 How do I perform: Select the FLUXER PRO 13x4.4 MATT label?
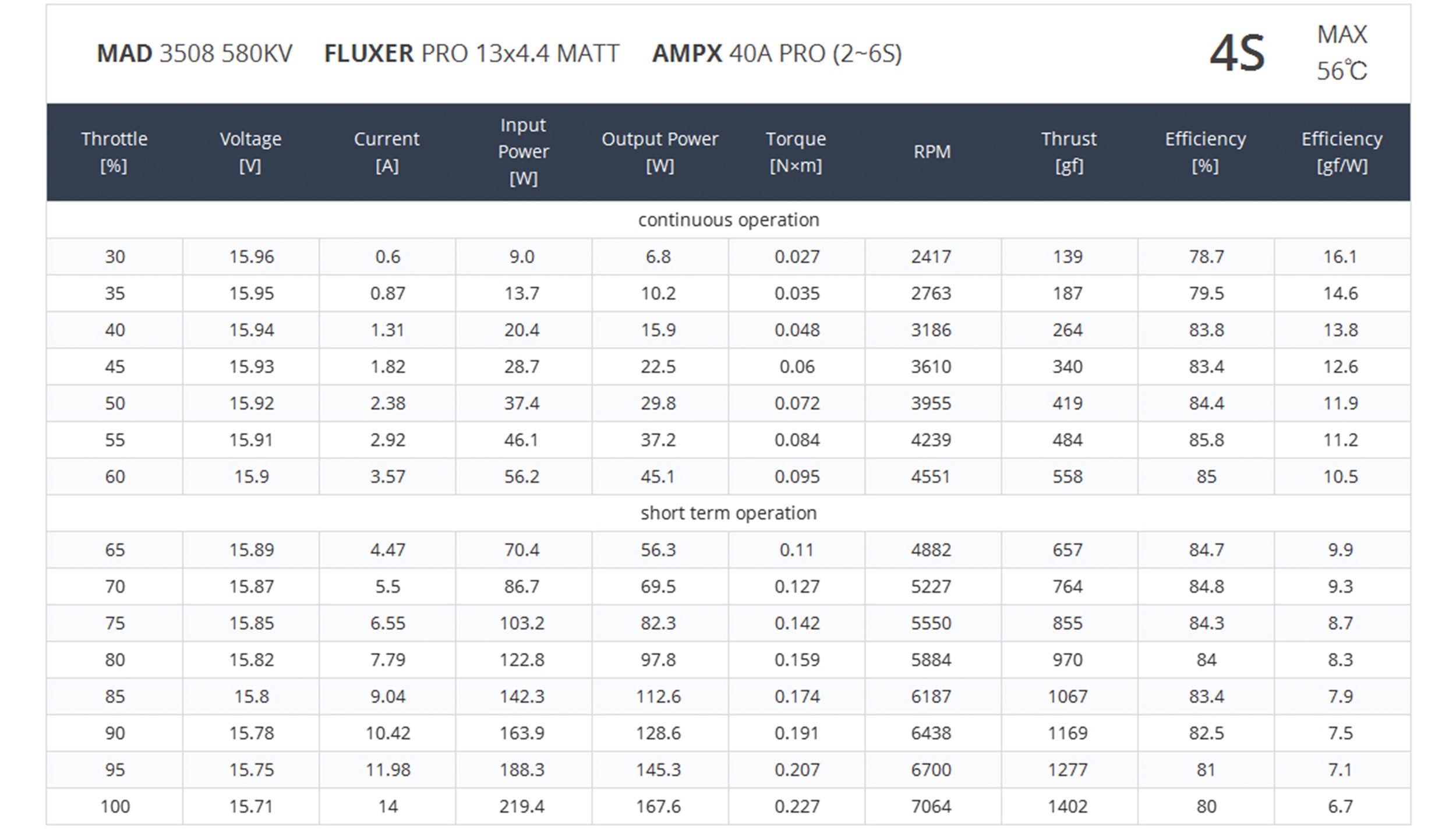[x=472, y=54]
